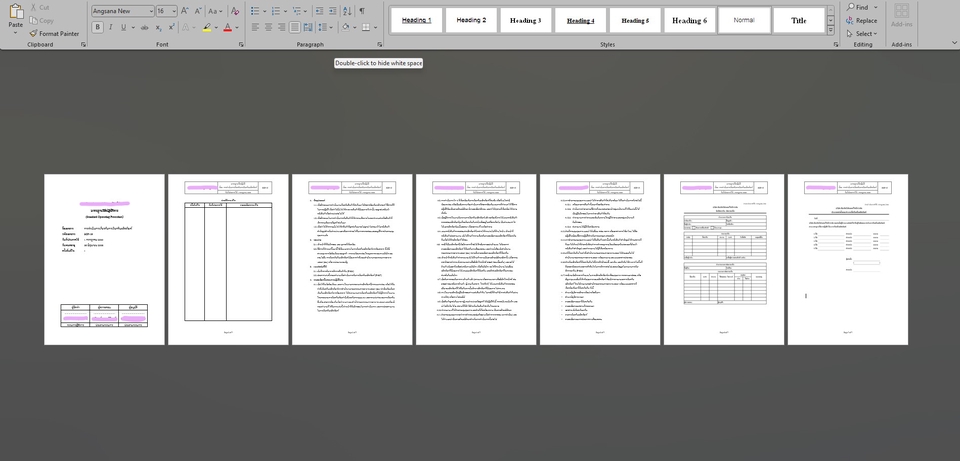This screenshot has height=461, width=960.
Task: Toggle Subscript formatting
Action: click(159, 28)
